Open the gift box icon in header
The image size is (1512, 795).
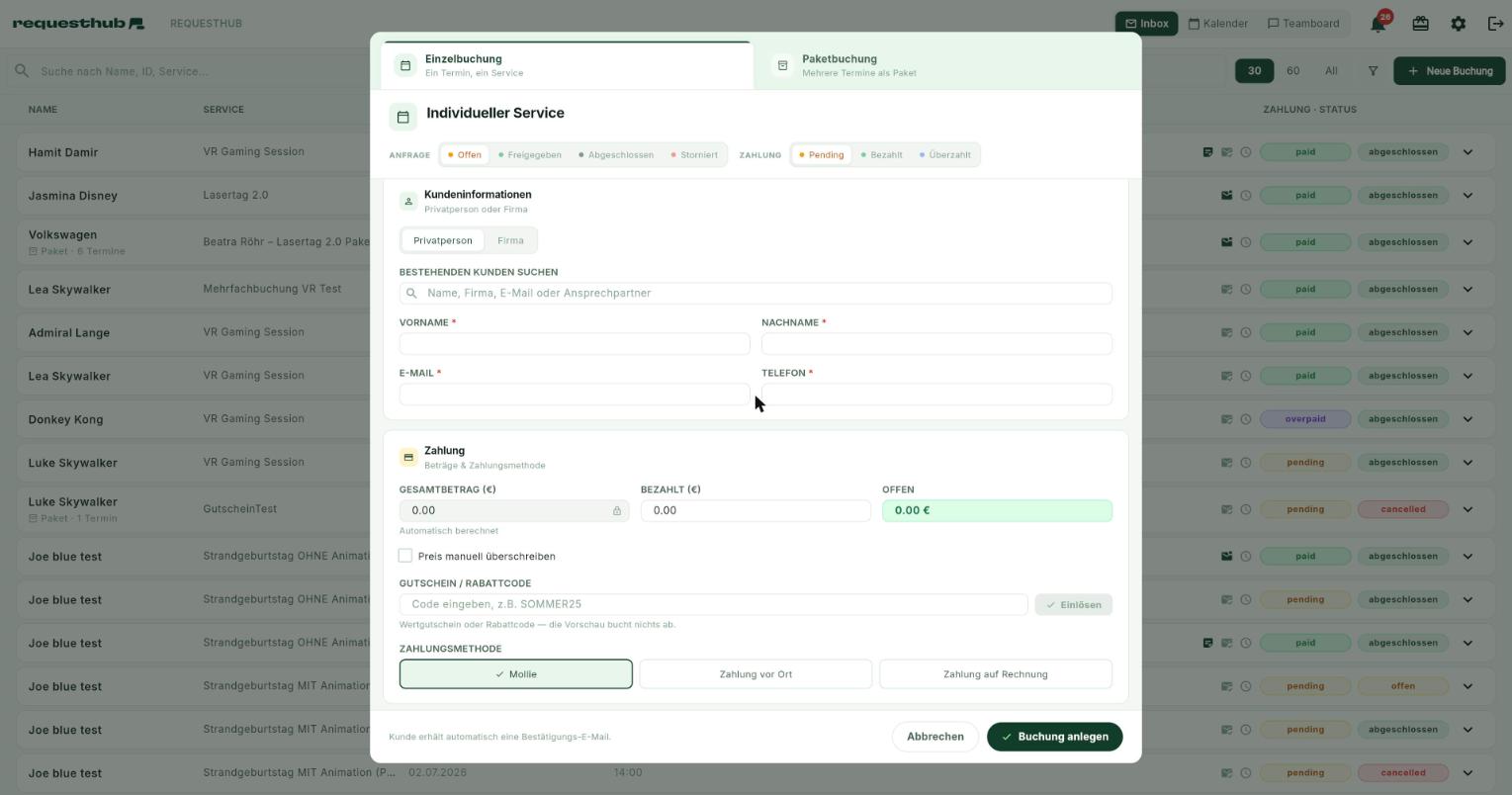(x=1420, y=24)
